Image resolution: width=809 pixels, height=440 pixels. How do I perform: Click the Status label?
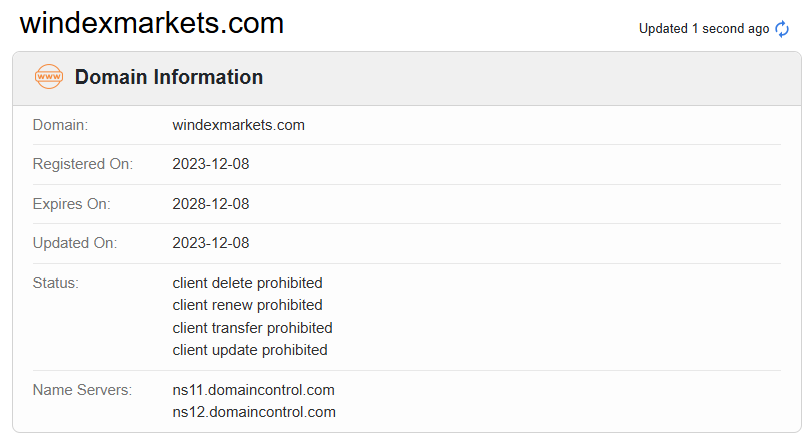(55, 283)
